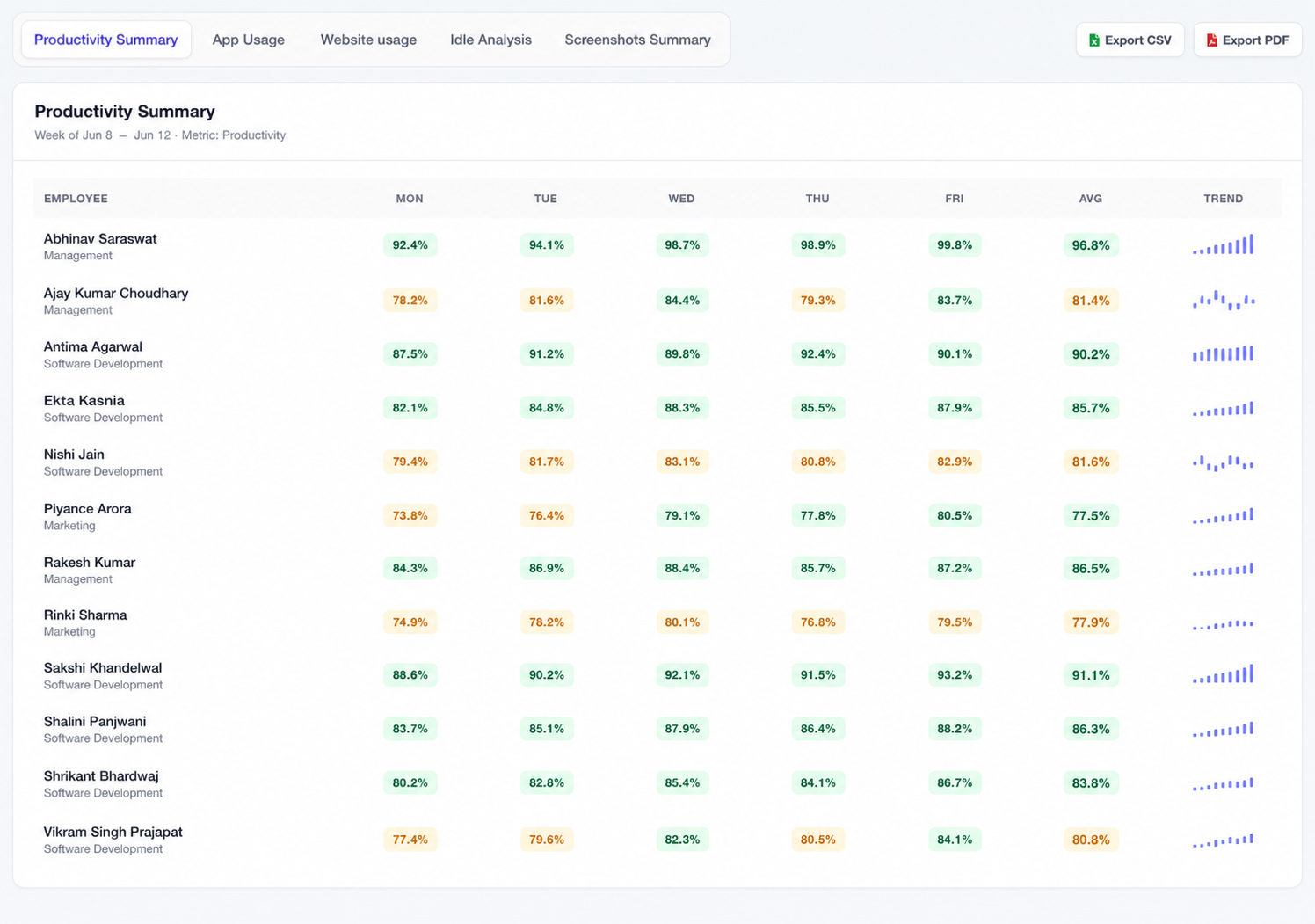Click Shrikant Bhardwaj's Thursday 84.1% value
The image size is (1315, 924).
click(818, 783)
